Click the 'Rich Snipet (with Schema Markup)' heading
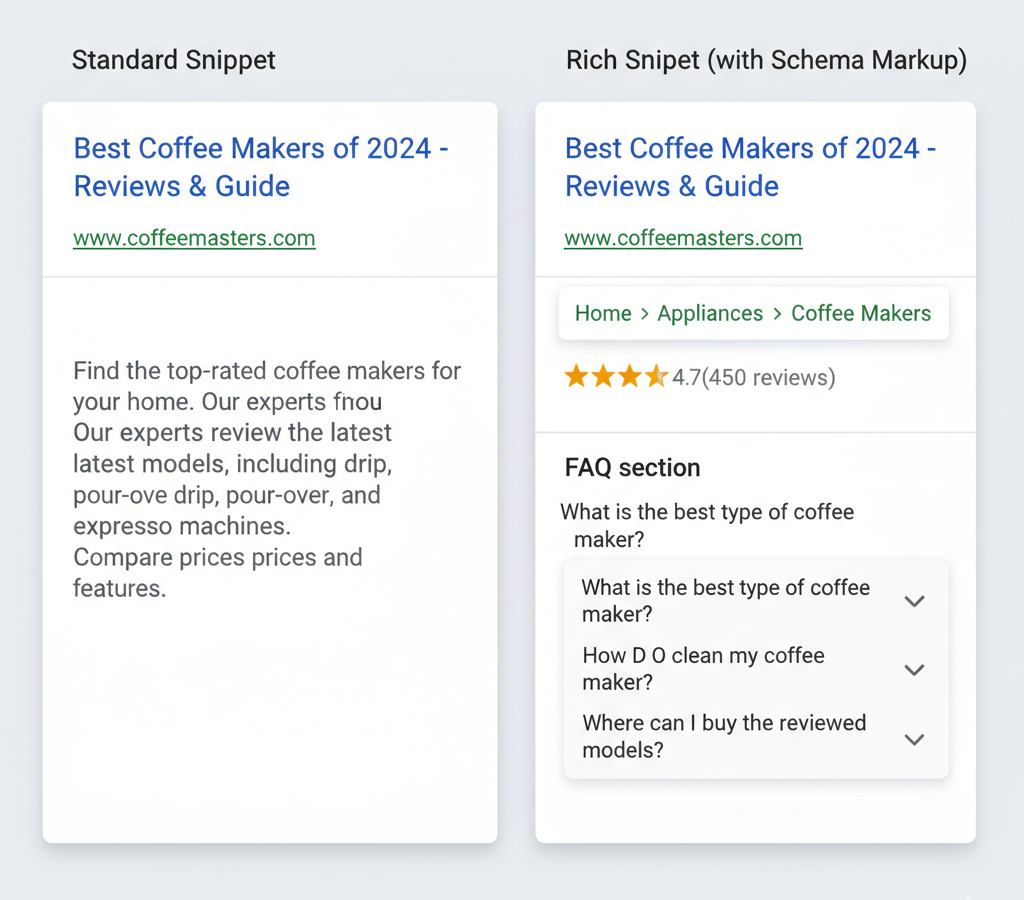This screenshot has width=1024, height=900. (766, 61)
